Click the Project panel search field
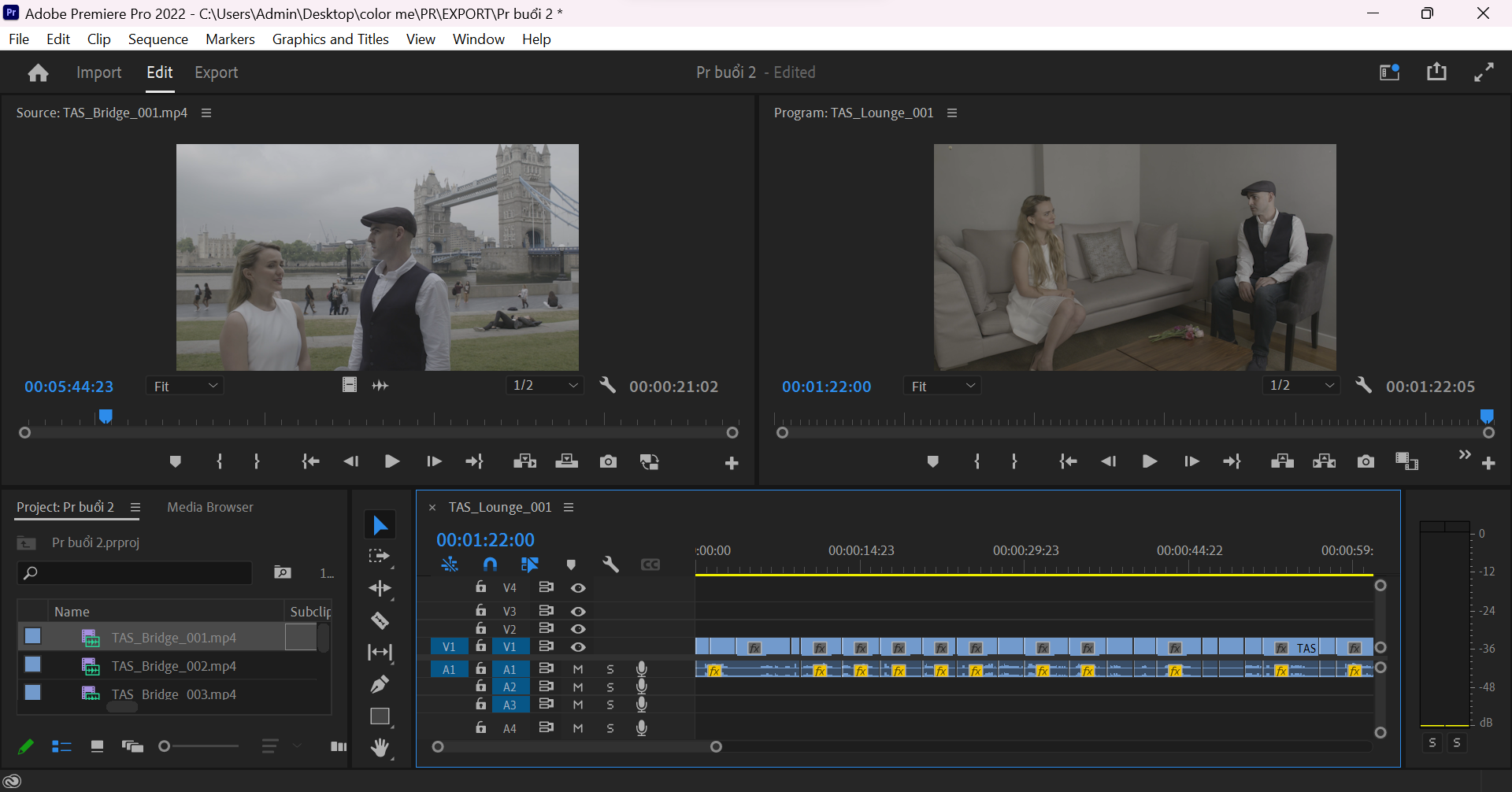Viewport: 1512px width, 792px height. 135,573
